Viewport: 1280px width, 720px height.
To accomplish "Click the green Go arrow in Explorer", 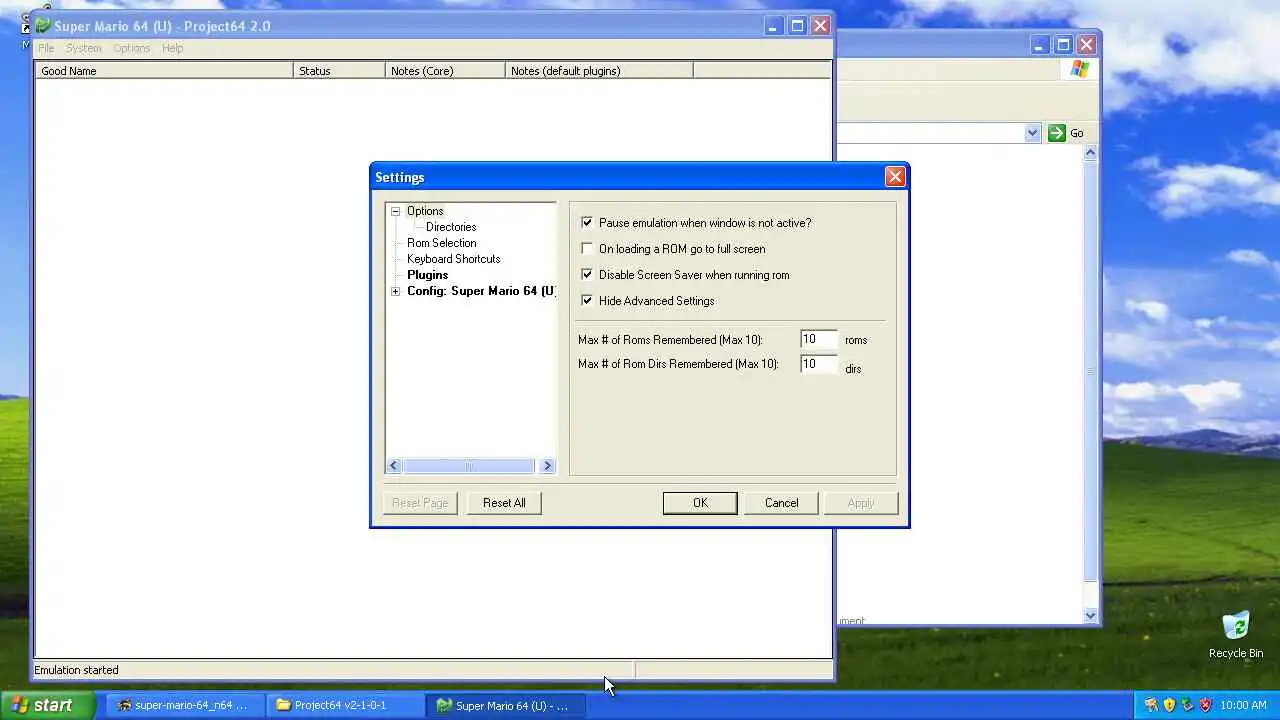I will (1057, 133).
